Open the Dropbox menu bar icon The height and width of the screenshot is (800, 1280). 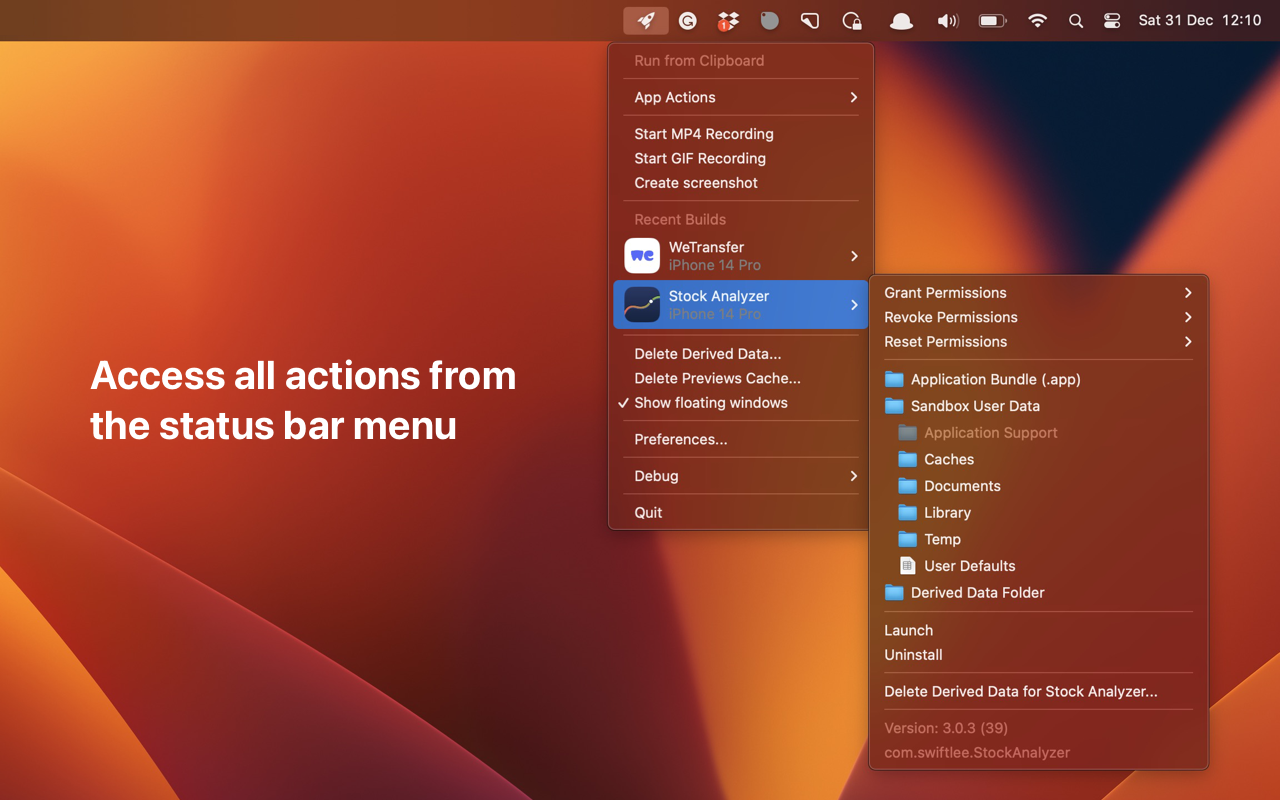728,20
